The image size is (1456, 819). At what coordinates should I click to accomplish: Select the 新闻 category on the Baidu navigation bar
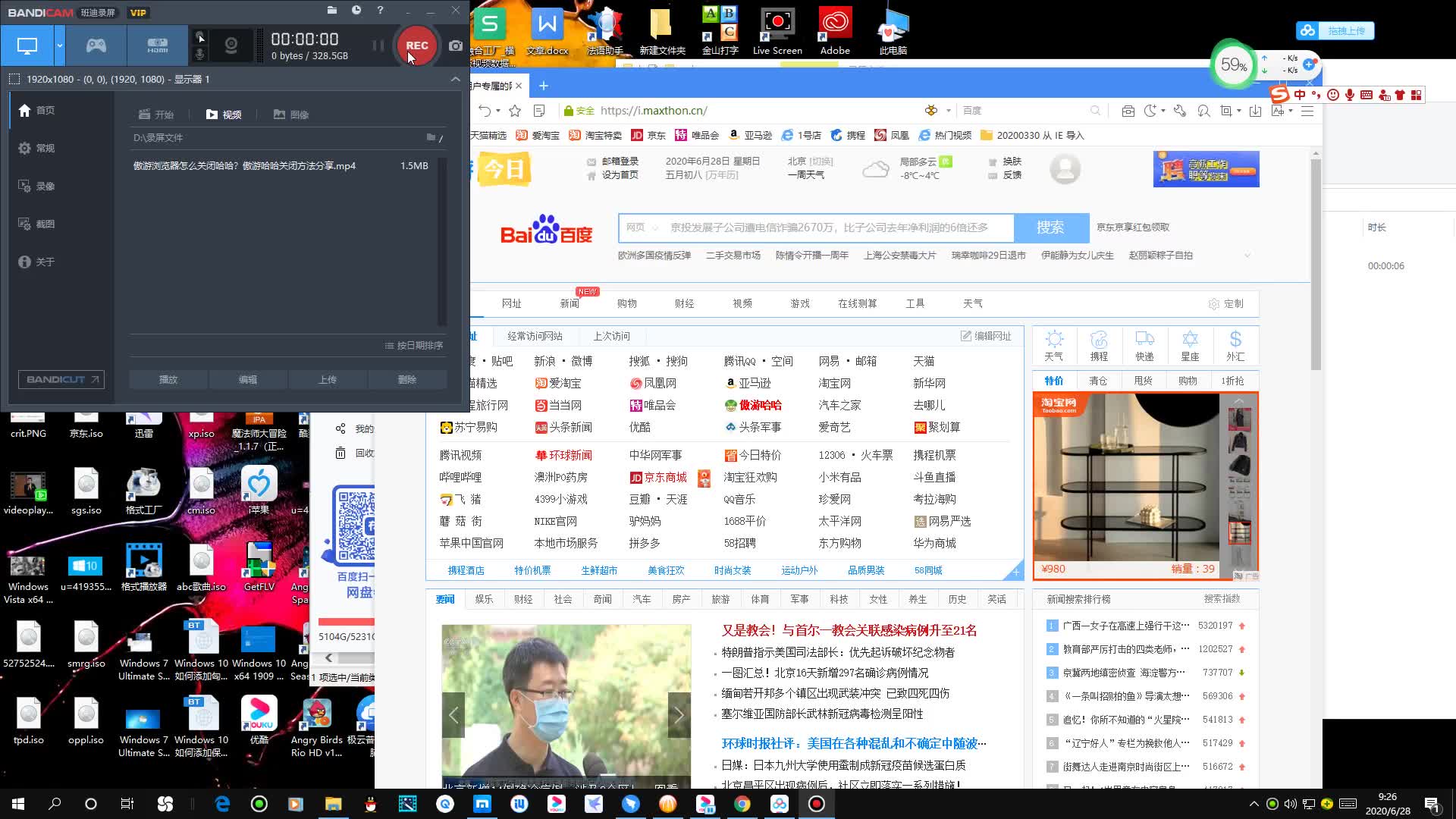pyautogui.click(x=570, y=303)
